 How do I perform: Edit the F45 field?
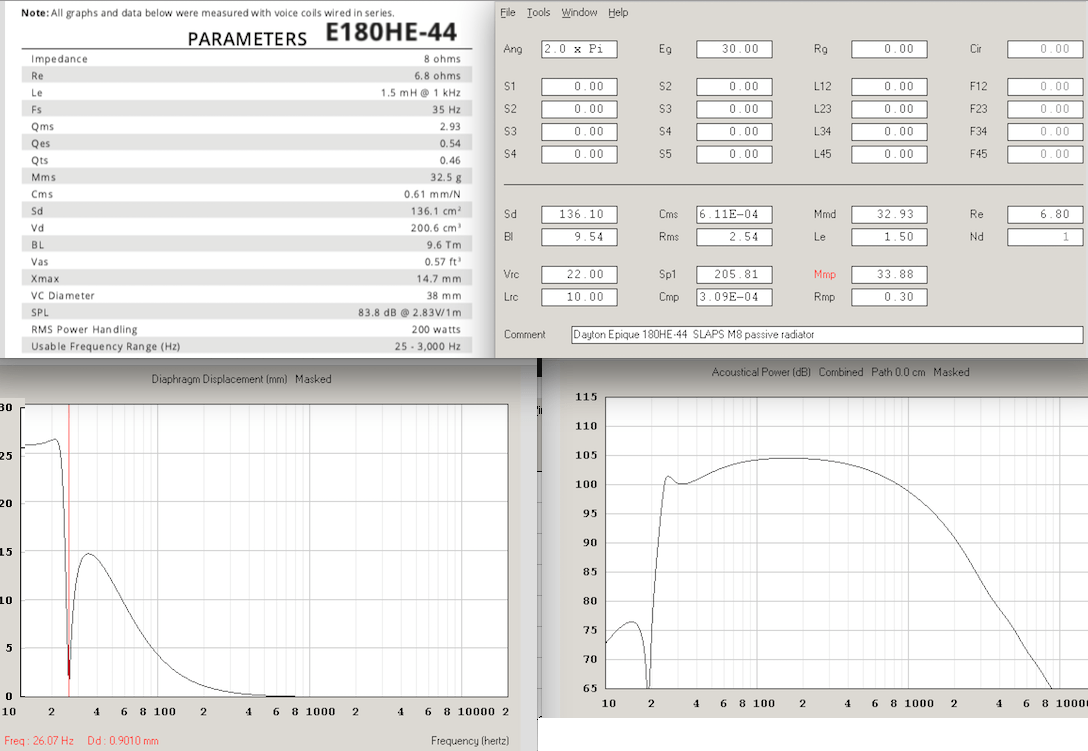pyautogui.click(x=1045, y=154)
